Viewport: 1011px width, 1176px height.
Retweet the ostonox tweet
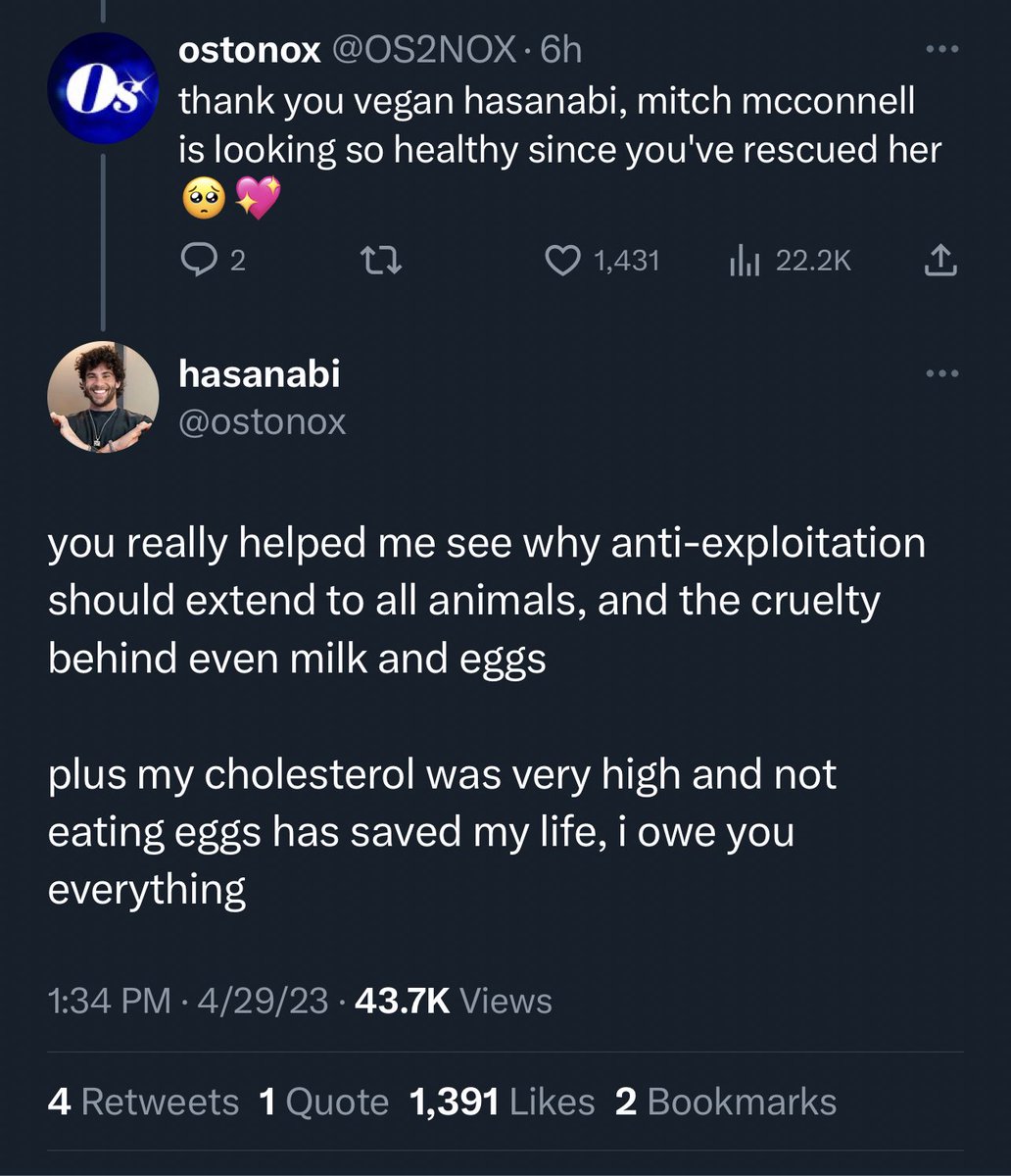click(x=378, y=261)
